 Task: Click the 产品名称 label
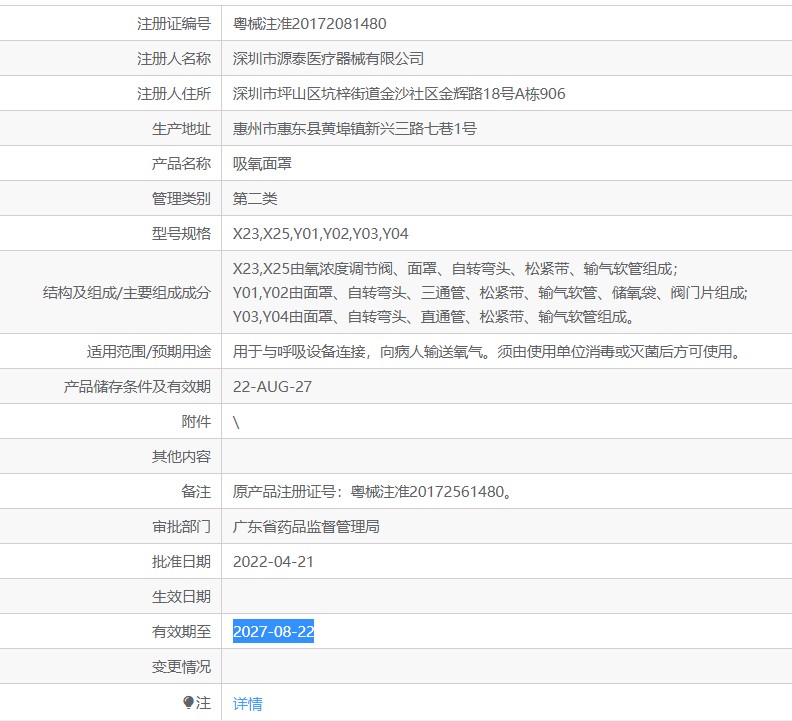pos(181,163)
